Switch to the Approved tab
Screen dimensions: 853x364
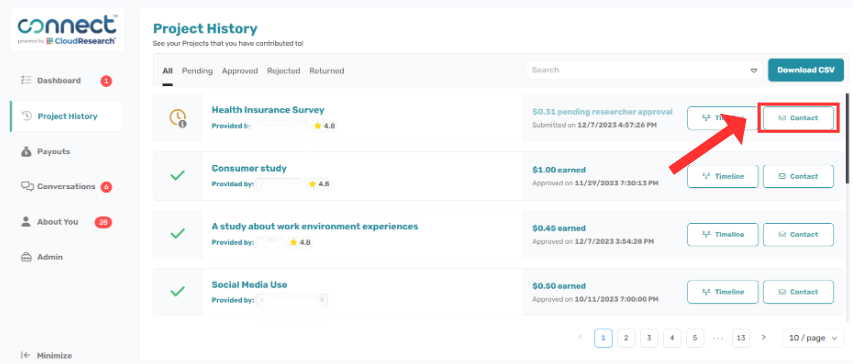(x=239, y=71)
